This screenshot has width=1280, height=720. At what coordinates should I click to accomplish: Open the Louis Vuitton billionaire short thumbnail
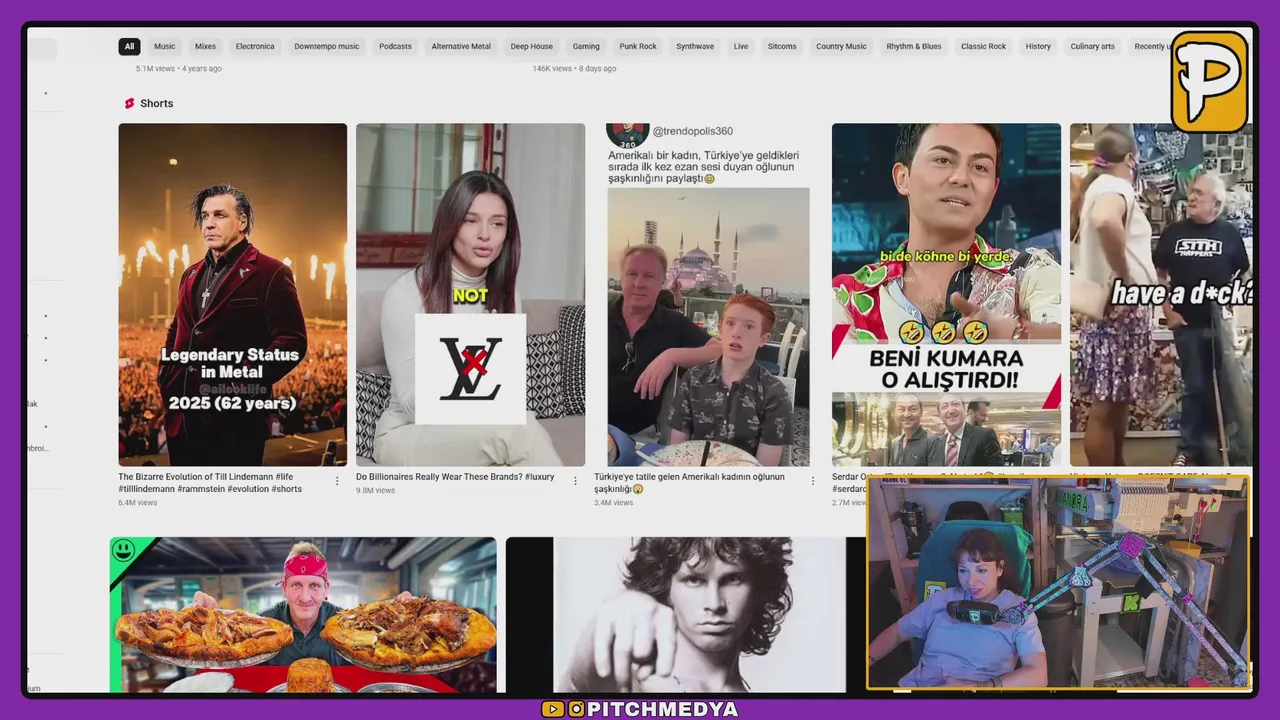tap(470, 294)
